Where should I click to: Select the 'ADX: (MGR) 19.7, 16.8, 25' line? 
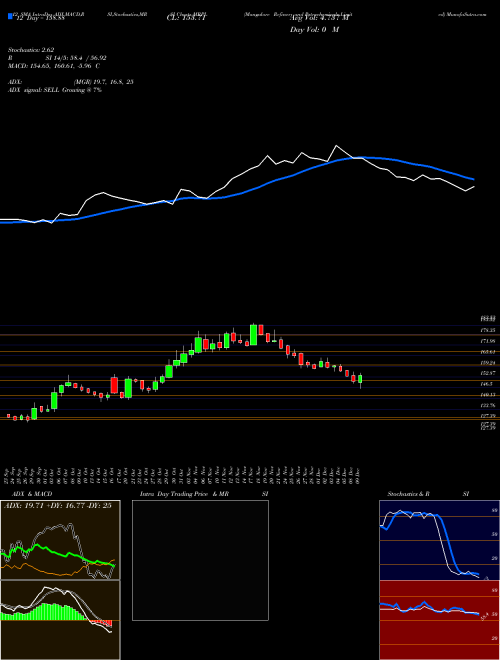[x=71, y=82]
